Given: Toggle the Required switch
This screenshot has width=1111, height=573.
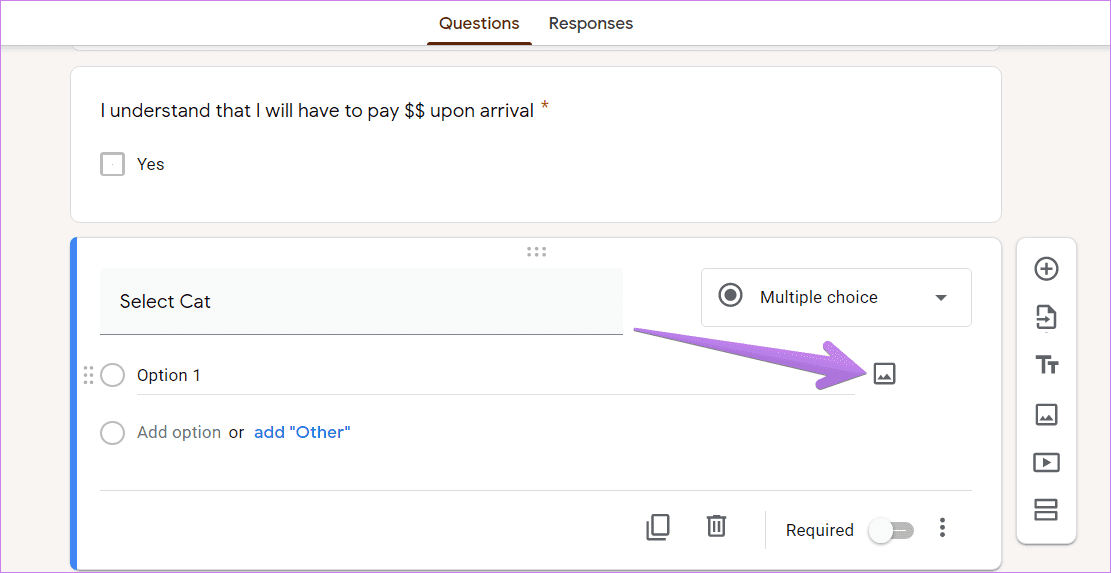Looking at the screenshot, I should (891, 530).
